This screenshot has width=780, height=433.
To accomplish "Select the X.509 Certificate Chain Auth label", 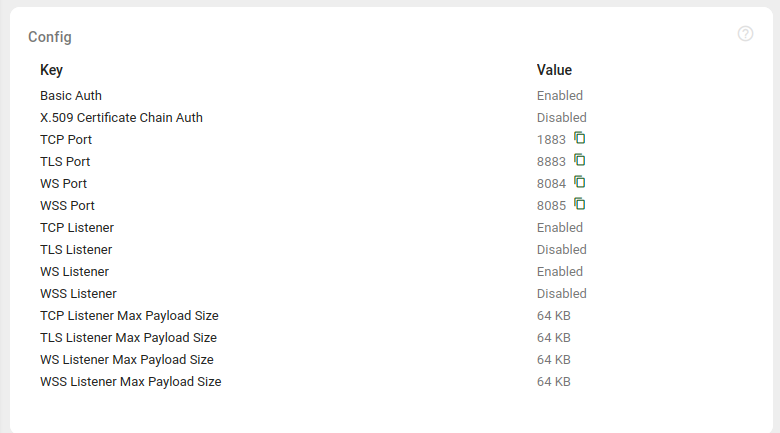I will tap(121, 118).
